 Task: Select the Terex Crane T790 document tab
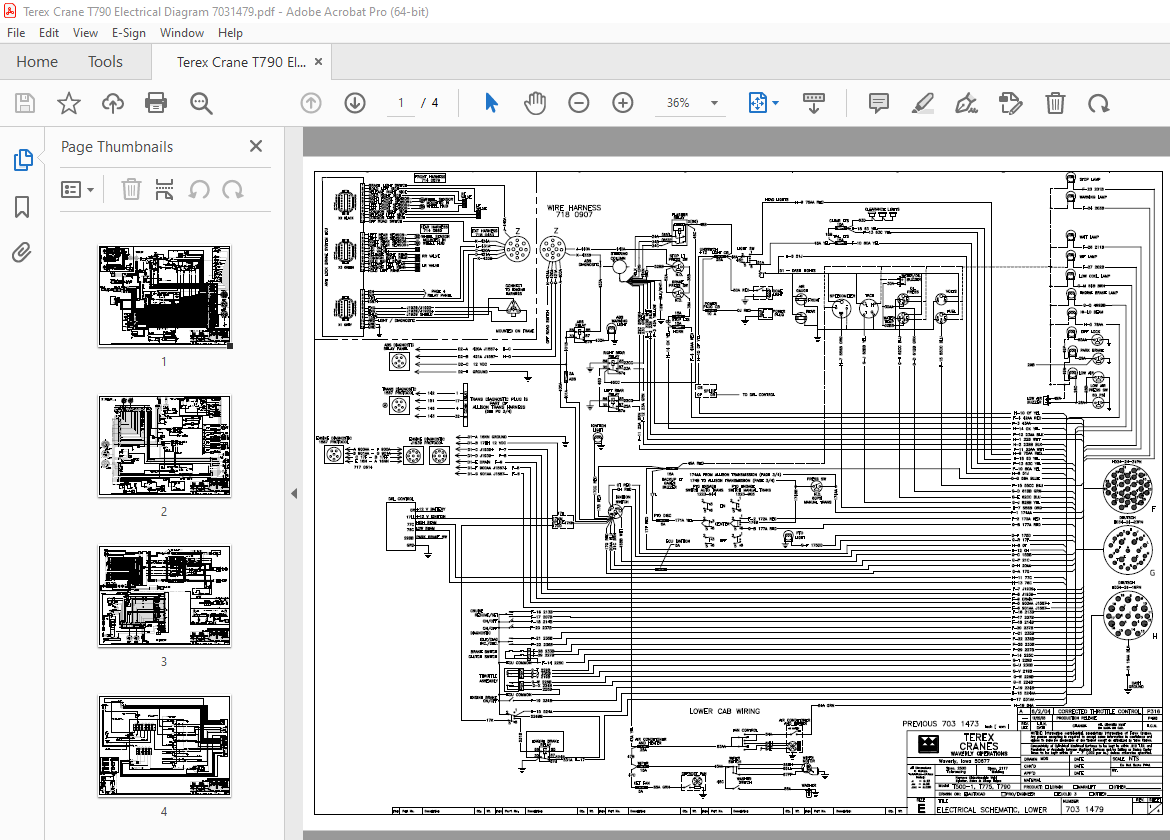point(241,62)
